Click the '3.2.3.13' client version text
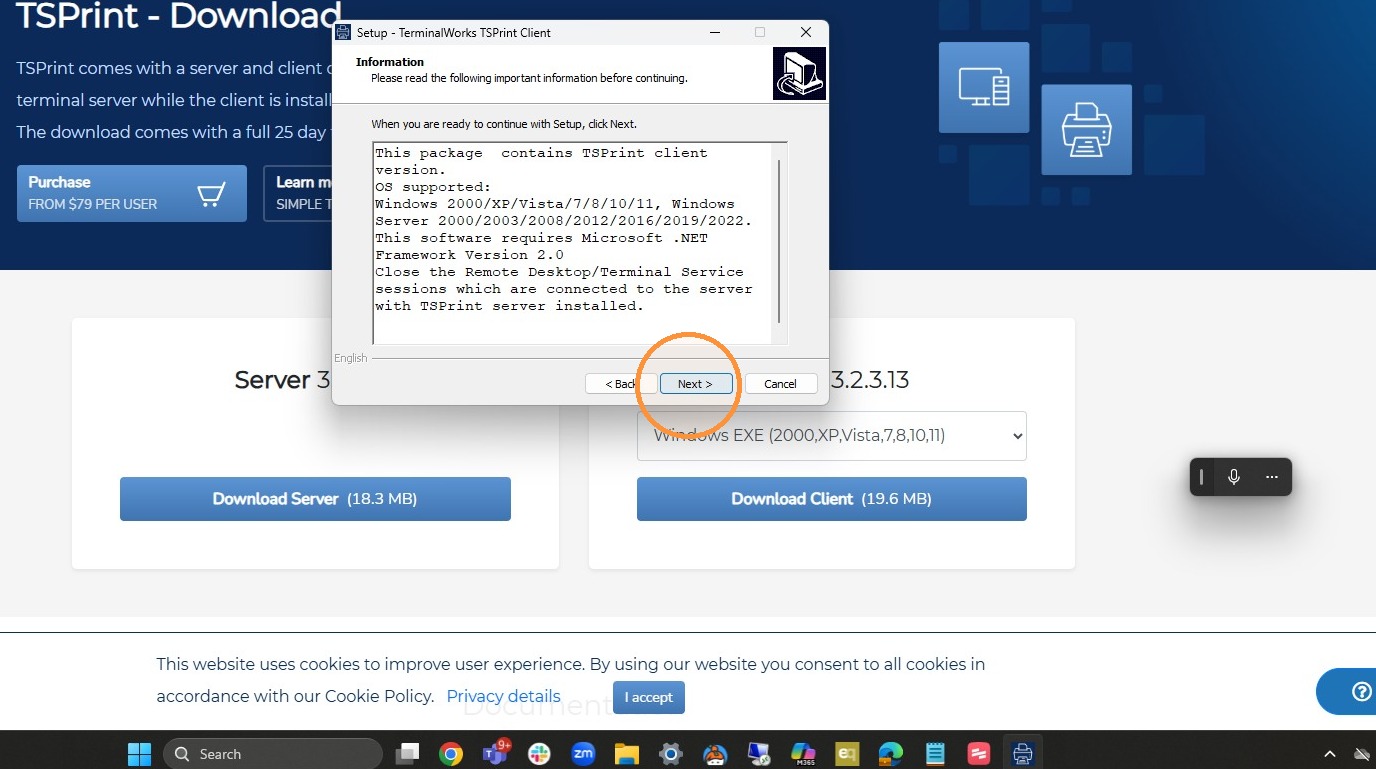 (871, 380)
